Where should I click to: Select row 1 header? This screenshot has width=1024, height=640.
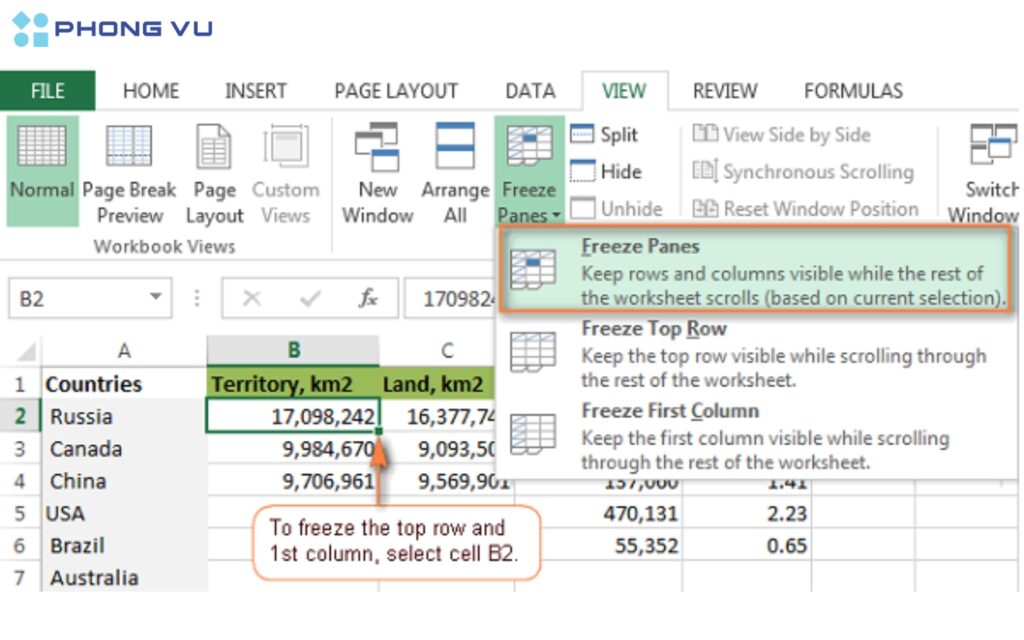coord(20,384)
